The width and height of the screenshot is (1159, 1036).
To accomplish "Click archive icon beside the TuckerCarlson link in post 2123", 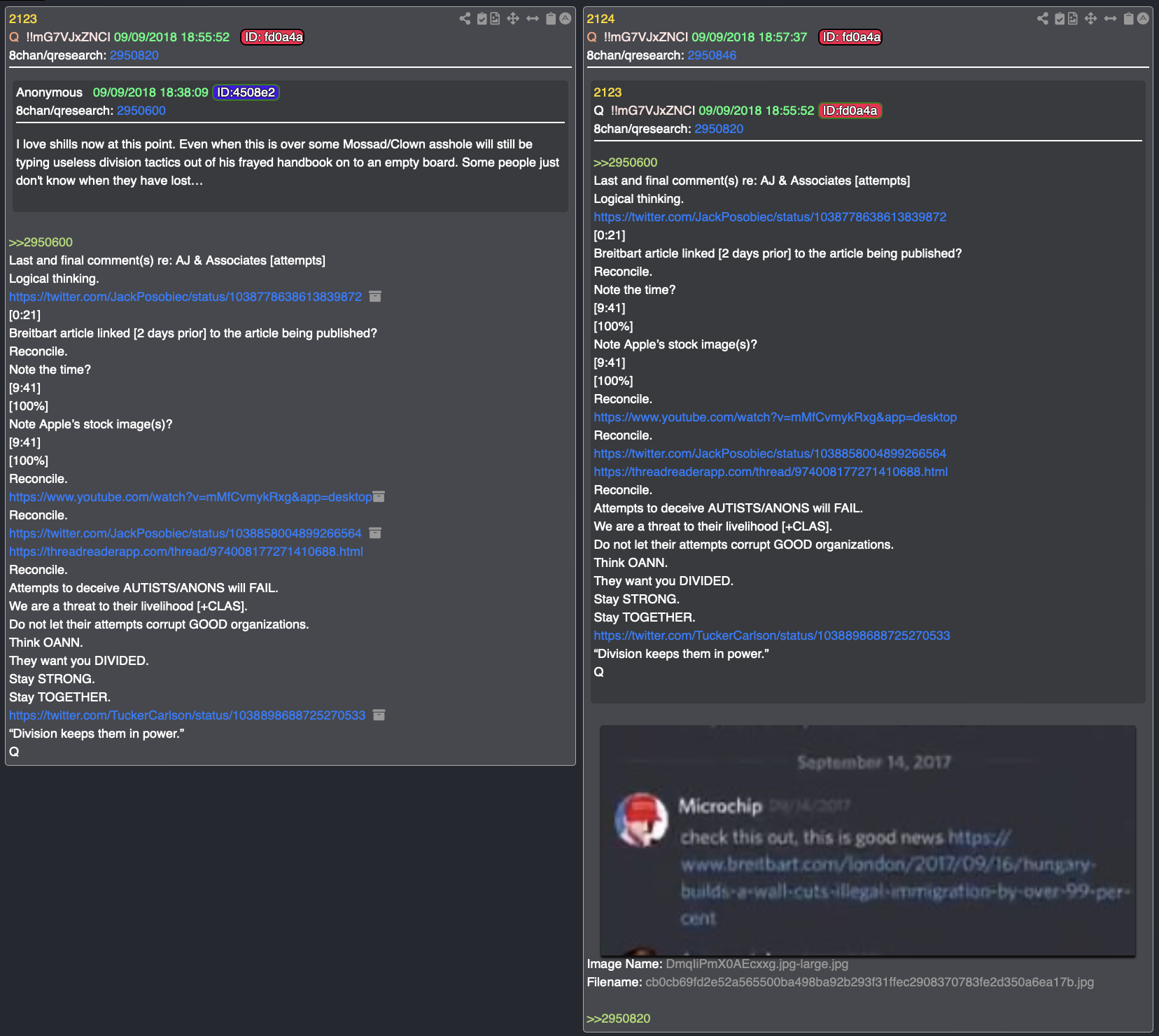I will [x=379, y=715].
